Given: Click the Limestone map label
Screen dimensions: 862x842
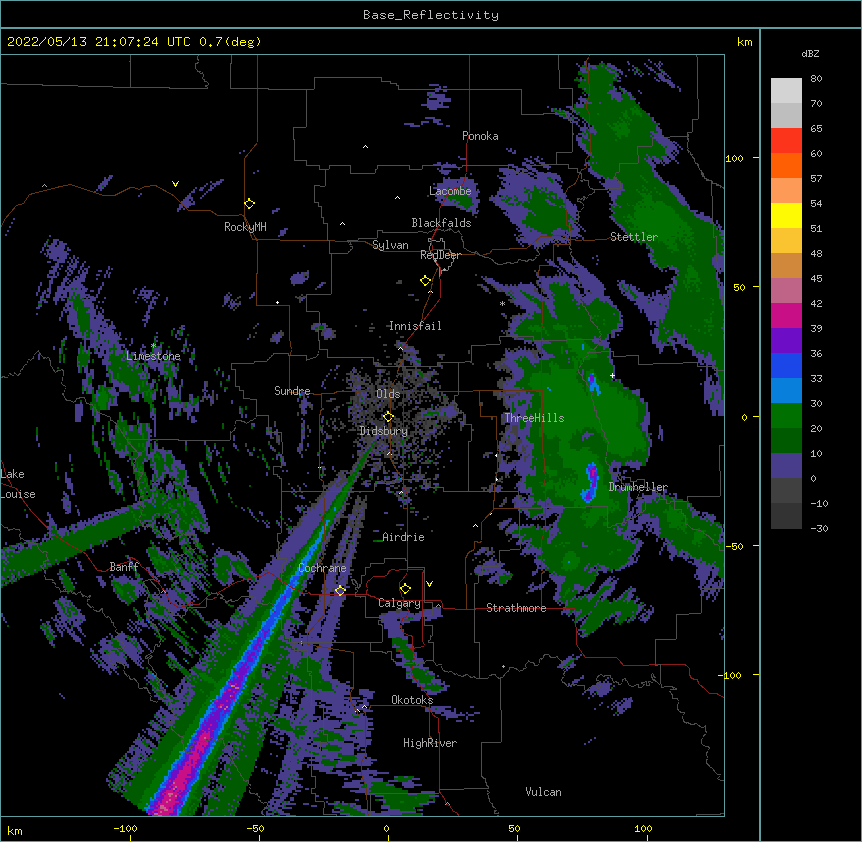Looking at the screenshot, I should click(x=153, y=356).
